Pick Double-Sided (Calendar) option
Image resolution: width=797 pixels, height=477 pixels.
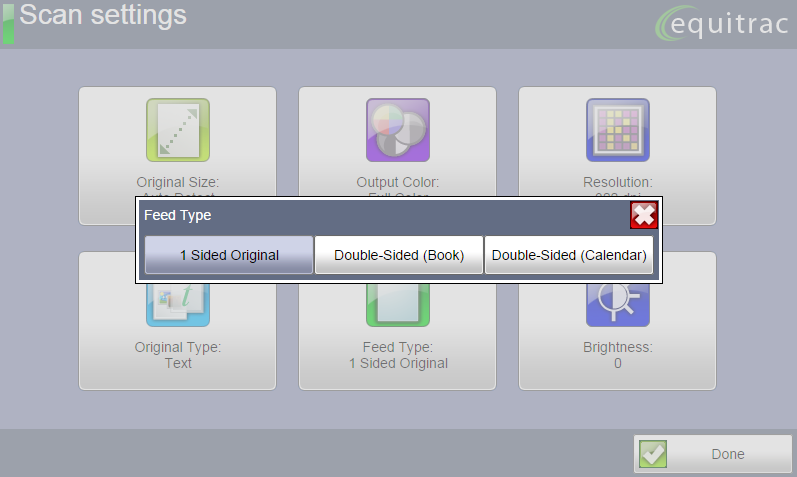coord(569,255)
